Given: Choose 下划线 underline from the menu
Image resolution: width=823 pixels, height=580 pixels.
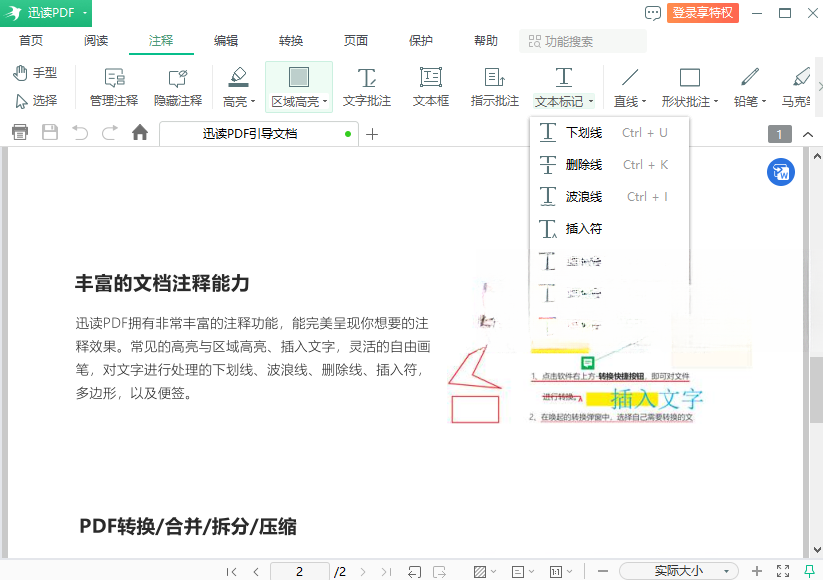Looking at the screenshot, I should coord(609,133).
